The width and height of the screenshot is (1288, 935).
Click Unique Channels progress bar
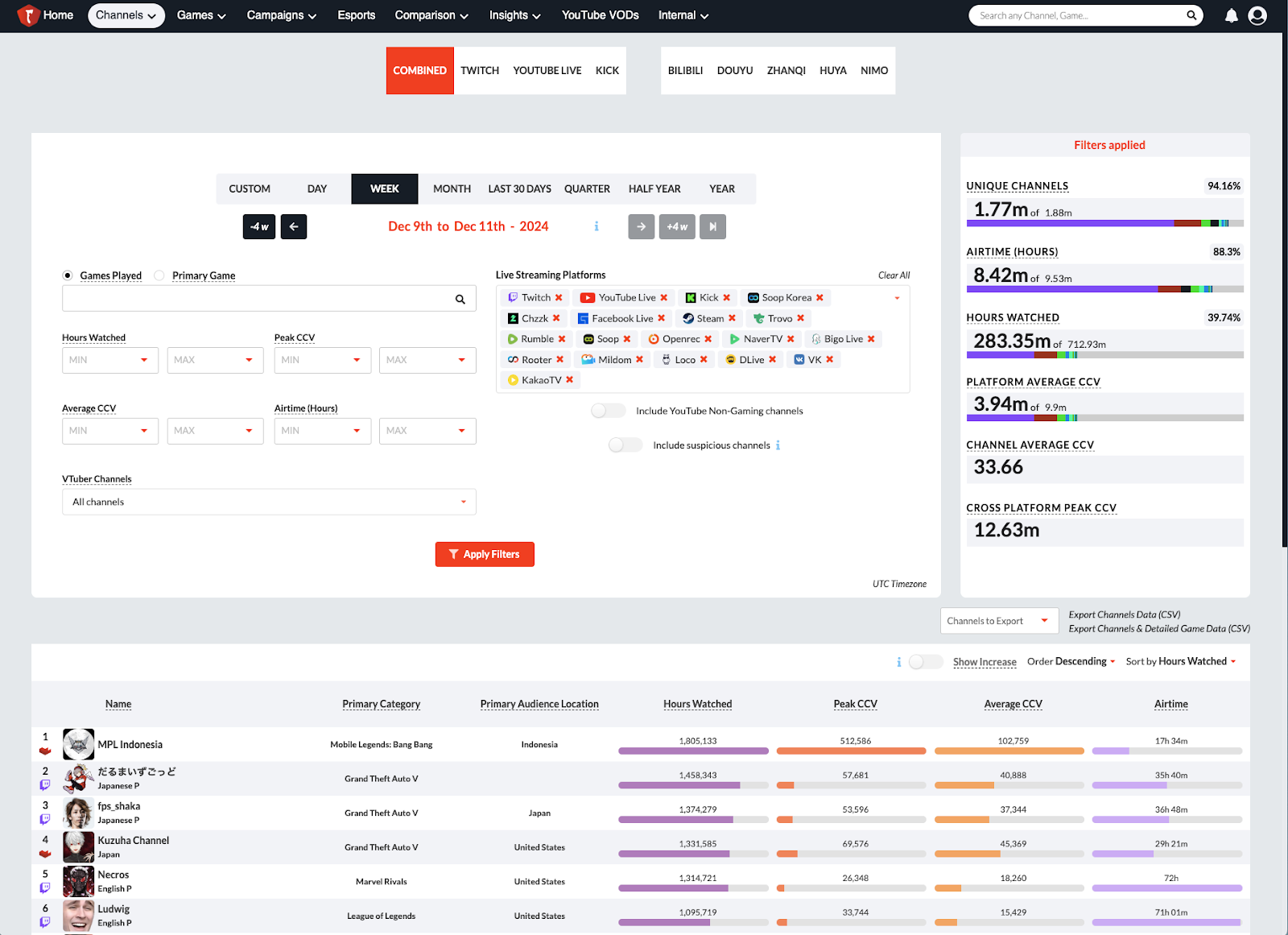[1105, 223]
